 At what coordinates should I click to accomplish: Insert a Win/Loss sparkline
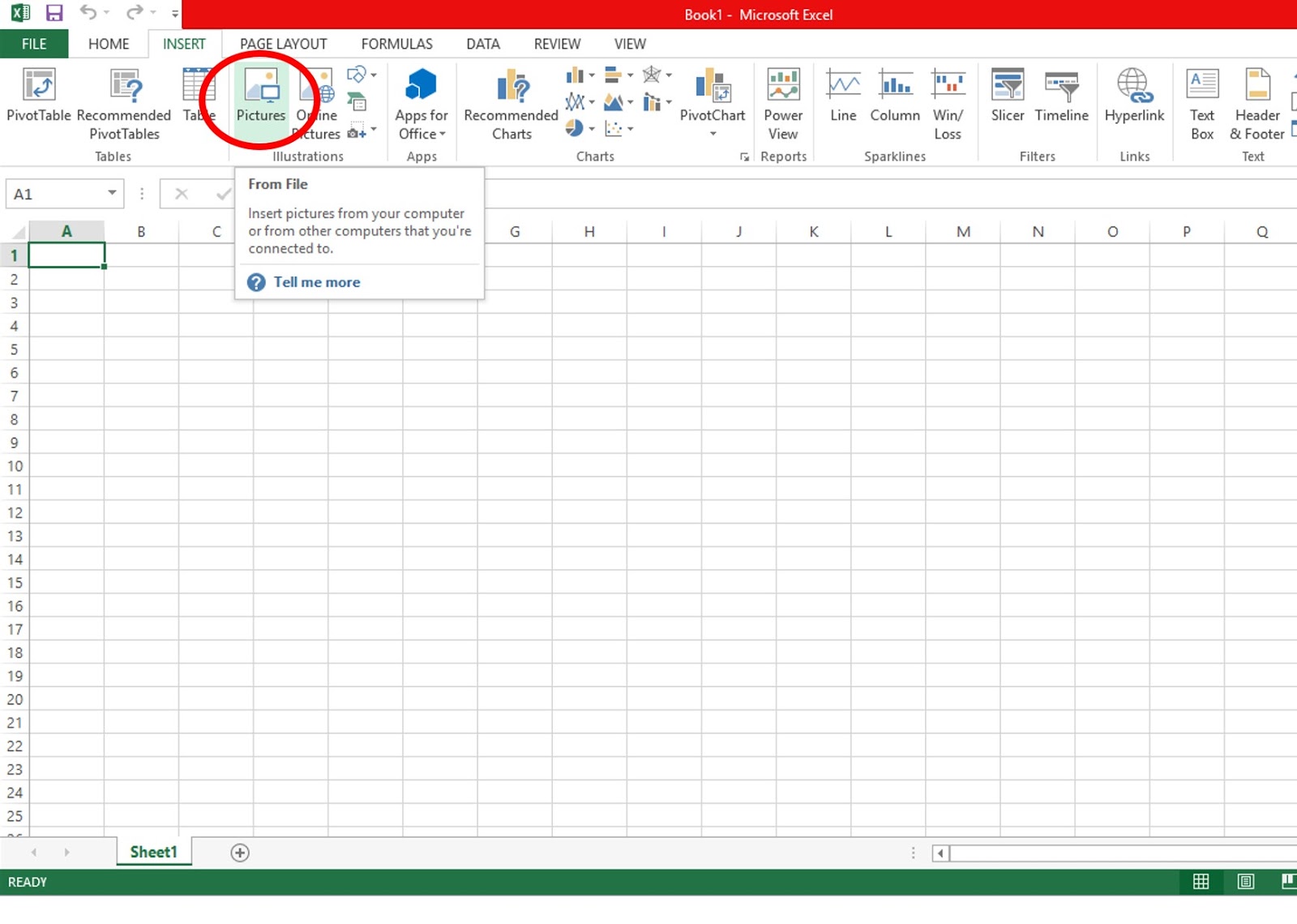click(x=948, y=97)
